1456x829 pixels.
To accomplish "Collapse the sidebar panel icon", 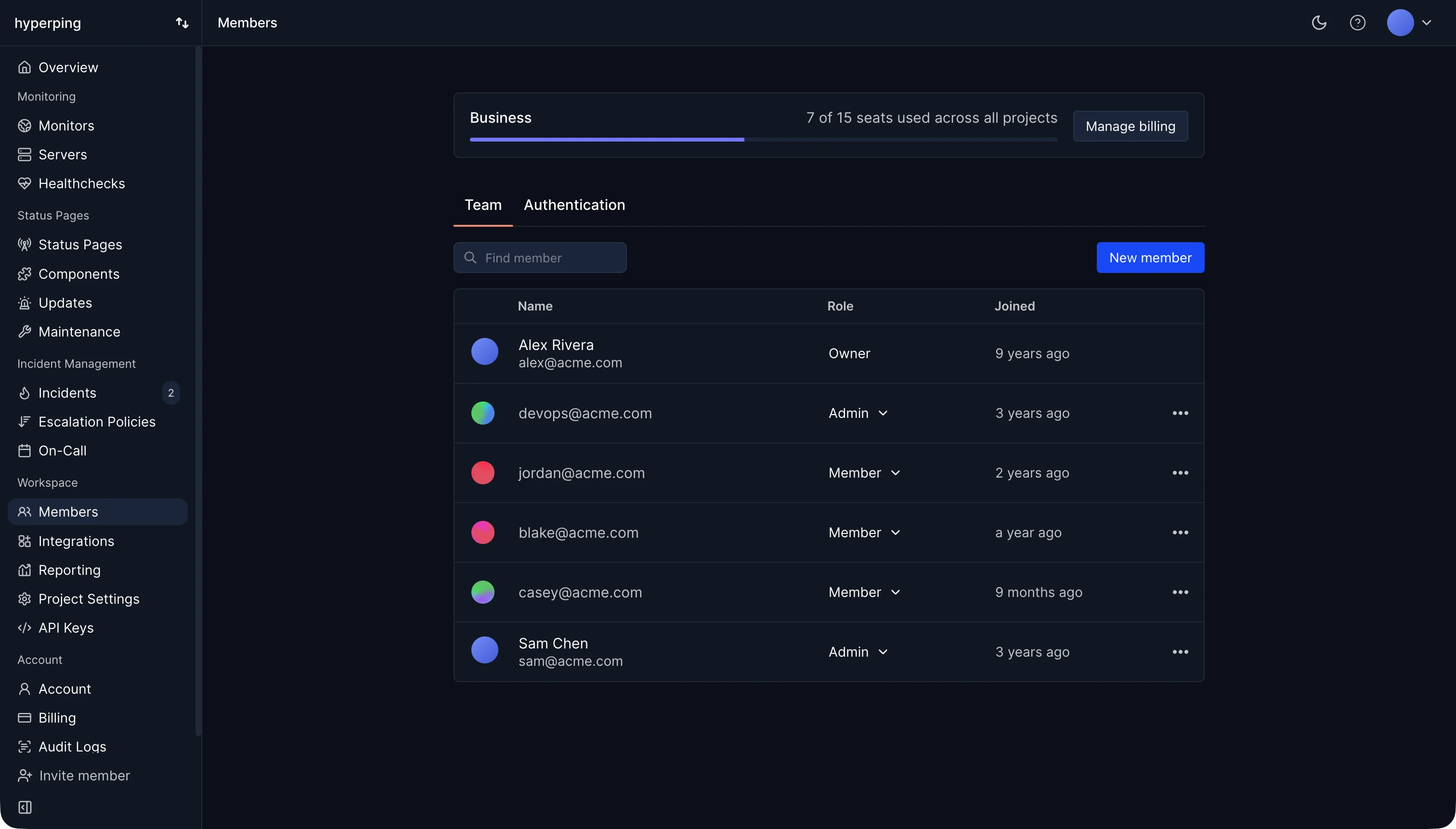I will pyautogui.click(x=25, y=807).
